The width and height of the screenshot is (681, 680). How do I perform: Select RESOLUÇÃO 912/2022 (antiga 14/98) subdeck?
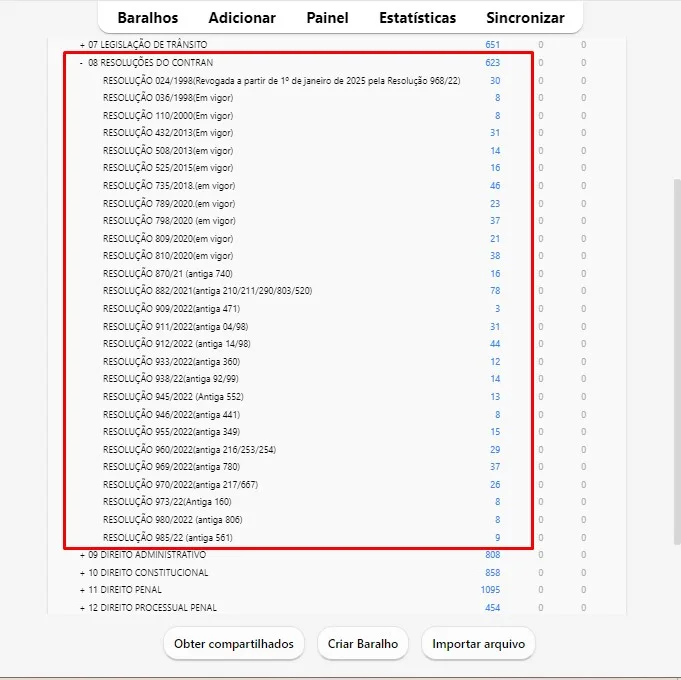click(176, 343)
